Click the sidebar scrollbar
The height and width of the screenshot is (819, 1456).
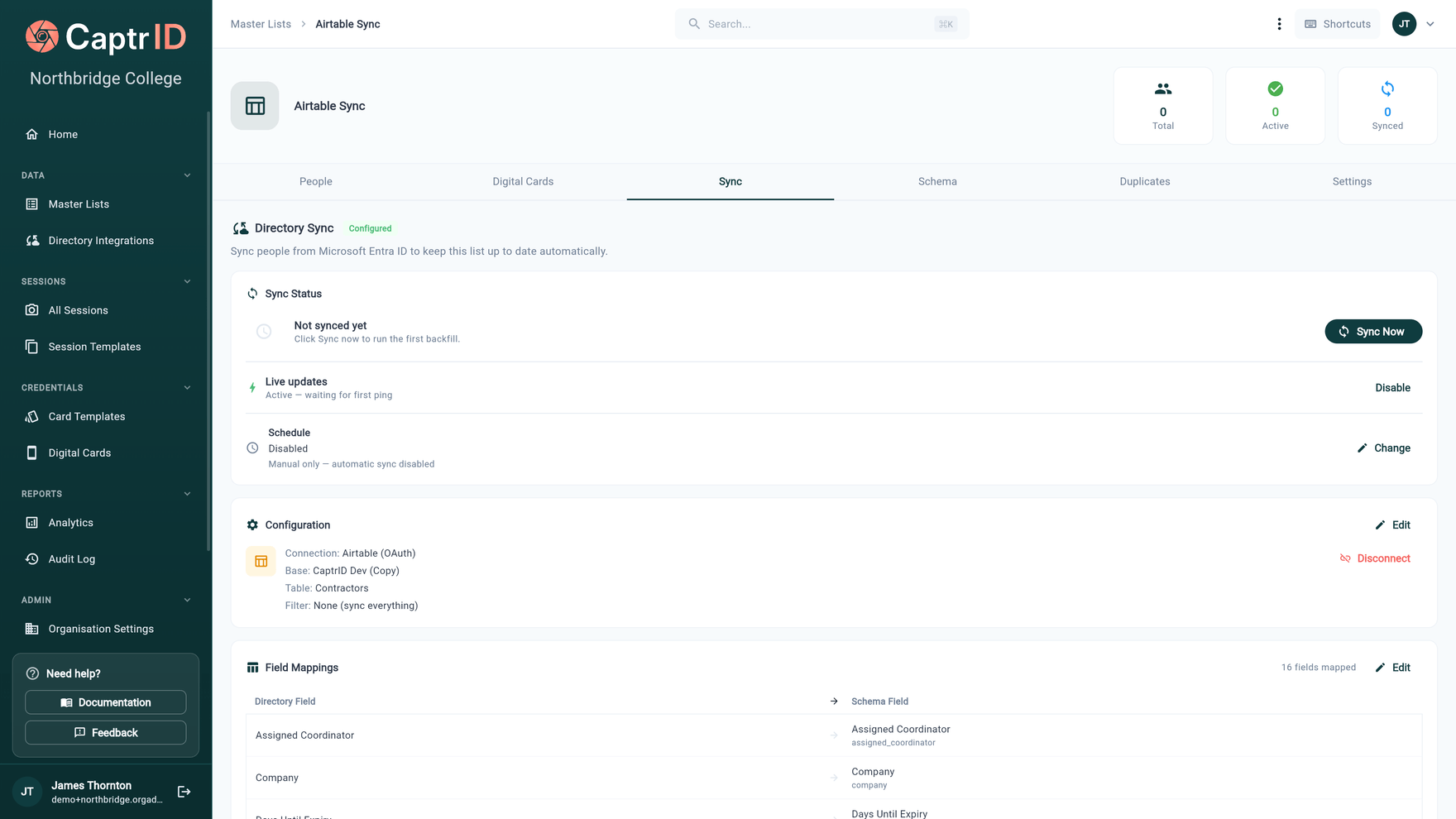pos(208,331)
